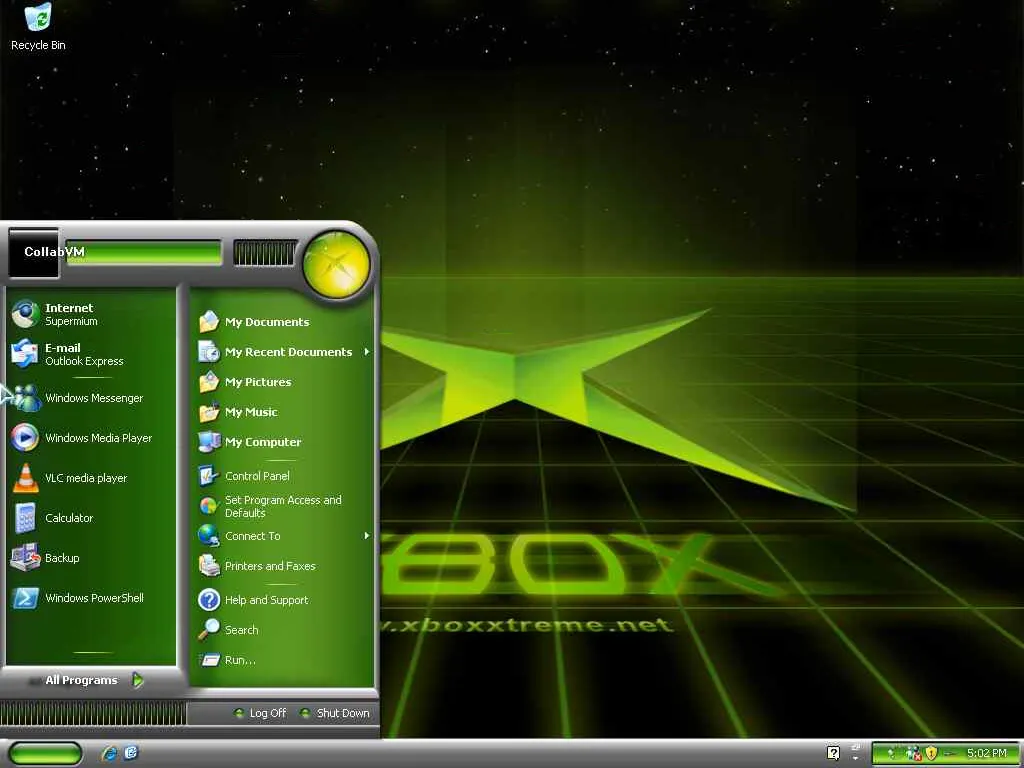Launch Windows Media Player
Viewport: 1024px width, 768px height.
91,438
